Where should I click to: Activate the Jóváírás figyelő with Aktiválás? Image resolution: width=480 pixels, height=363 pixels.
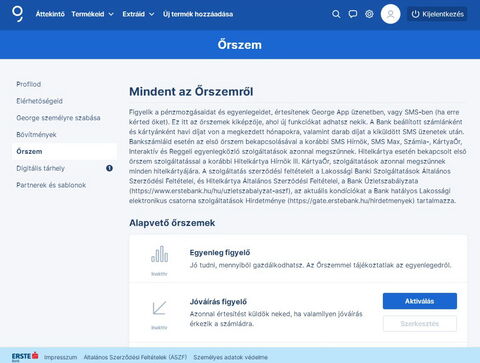pyautogui.click(x=420, y=301)
